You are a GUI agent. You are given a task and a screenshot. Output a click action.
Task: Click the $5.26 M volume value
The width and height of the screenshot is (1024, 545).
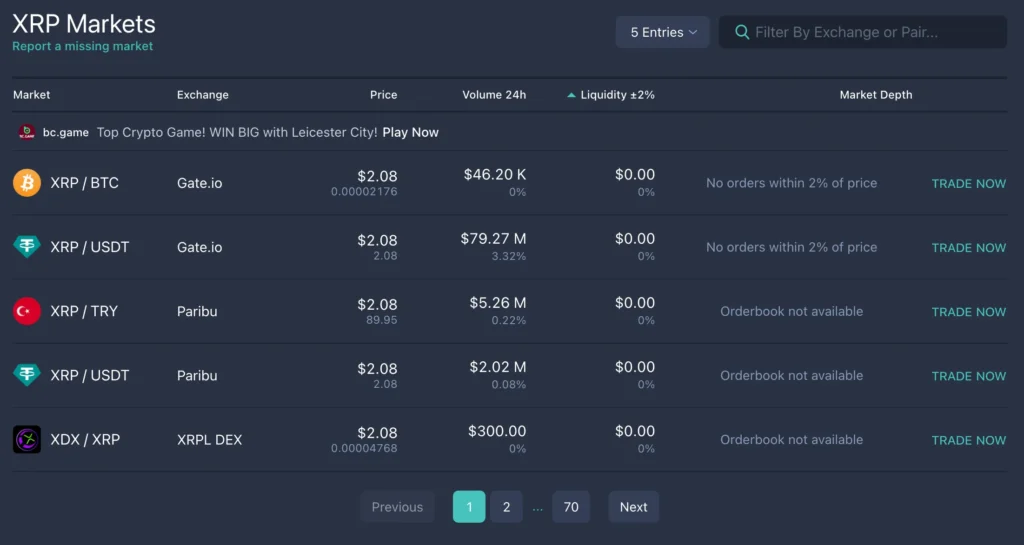tap(498, 303)
